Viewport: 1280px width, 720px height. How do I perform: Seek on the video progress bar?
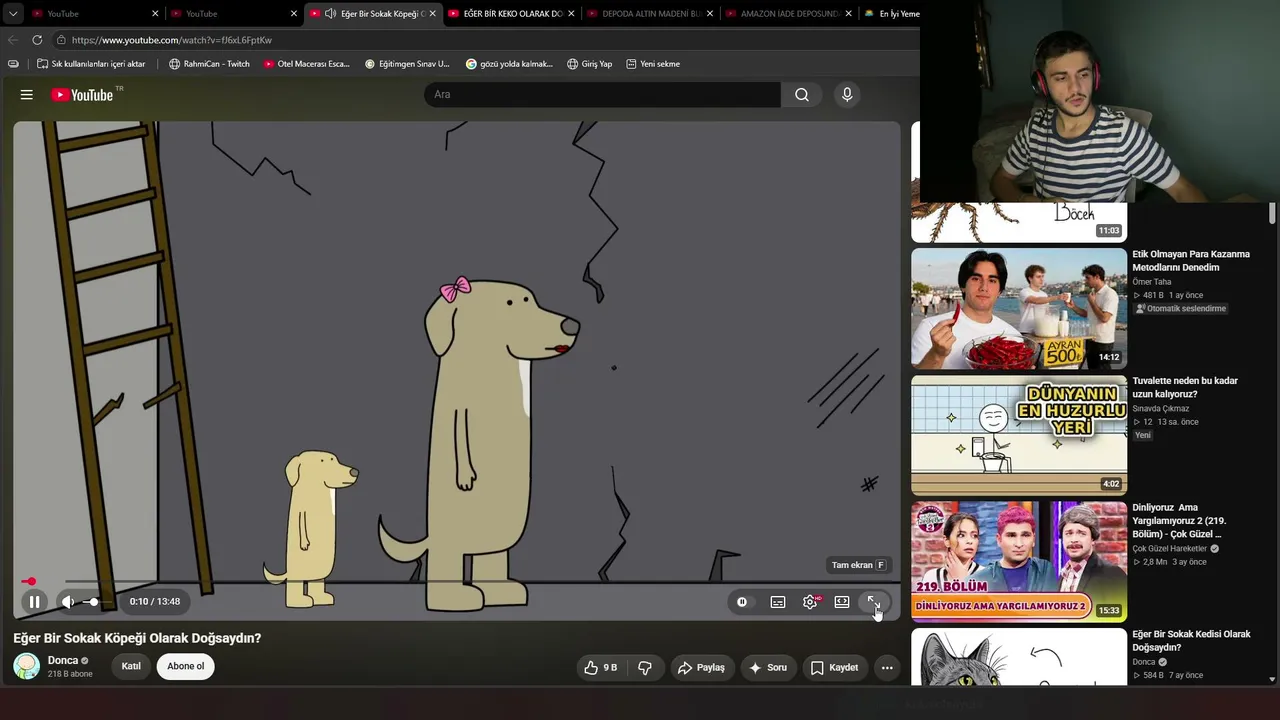pos(457,581)
